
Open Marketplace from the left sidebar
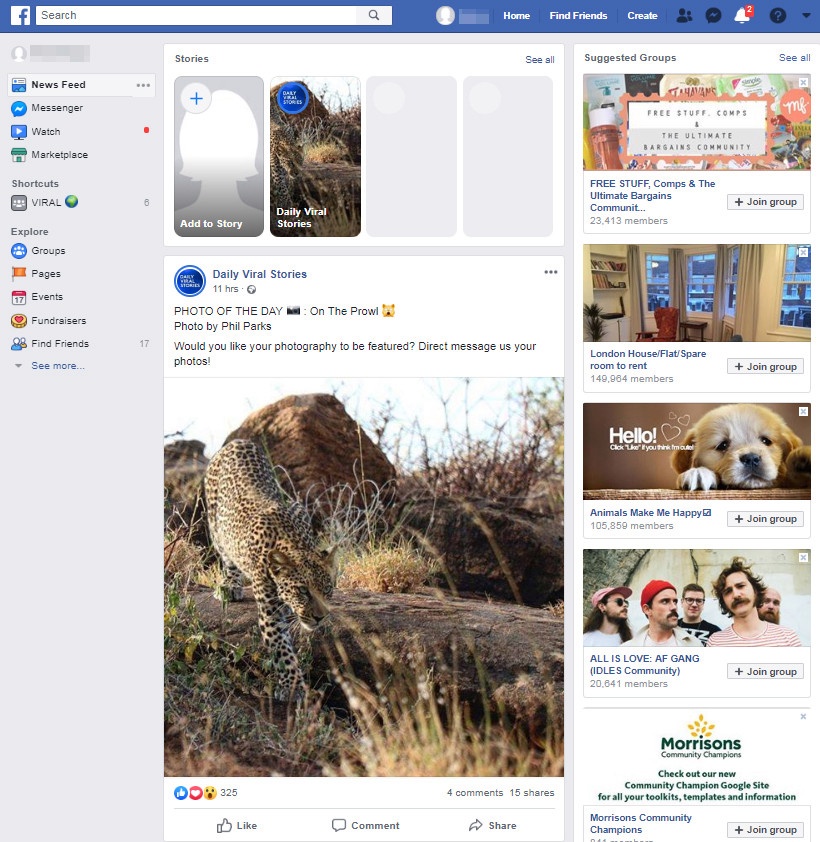pos(60,155)
